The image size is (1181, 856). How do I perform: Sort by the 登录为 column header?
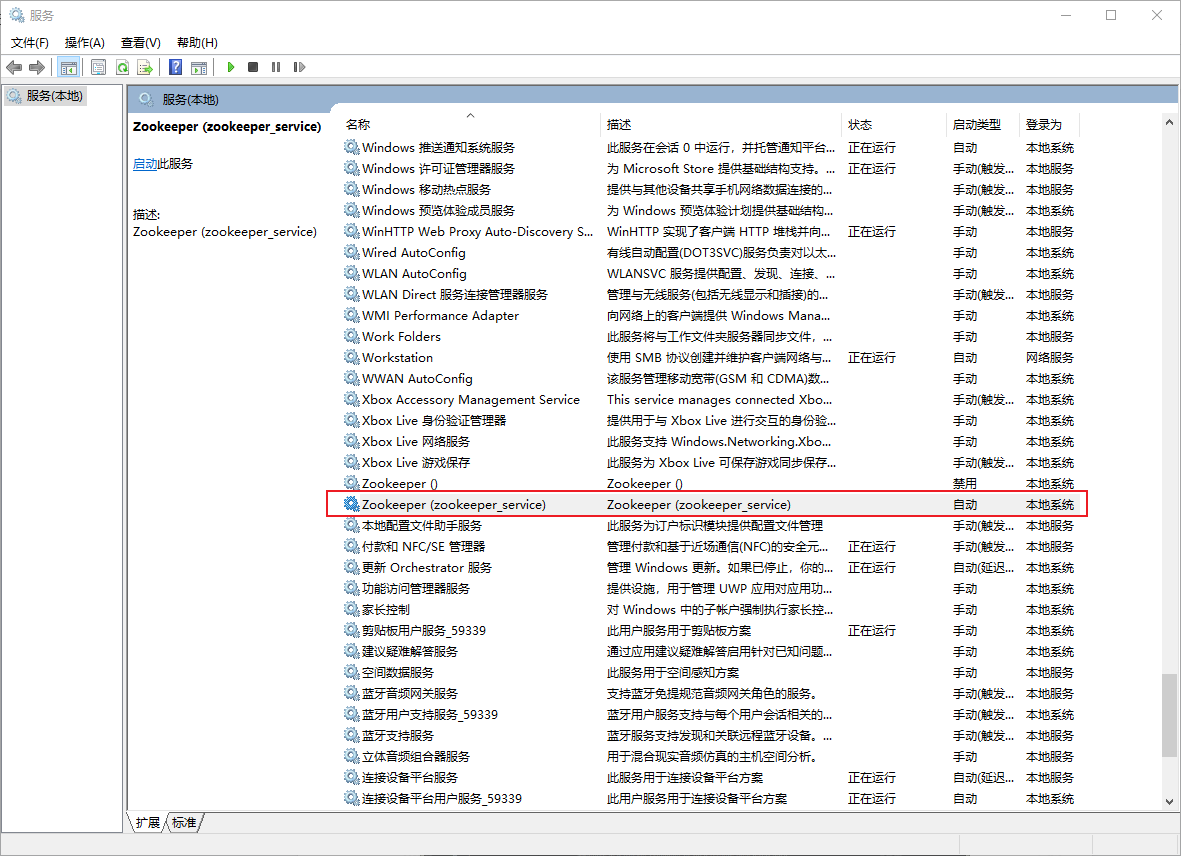1050,124
